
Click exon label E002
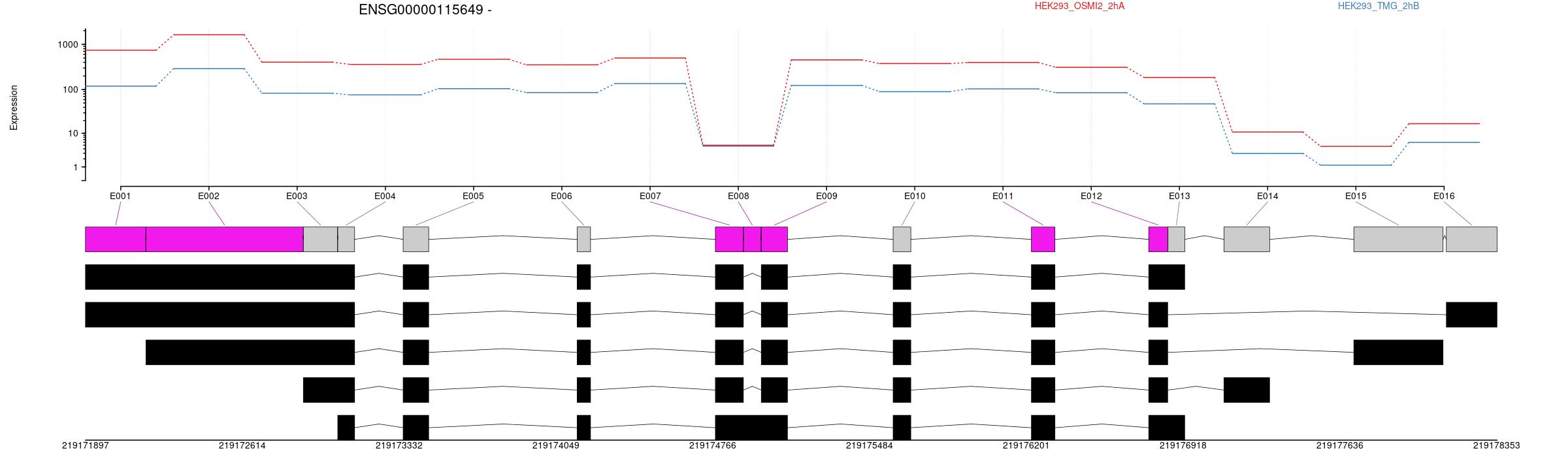(208, 196)
